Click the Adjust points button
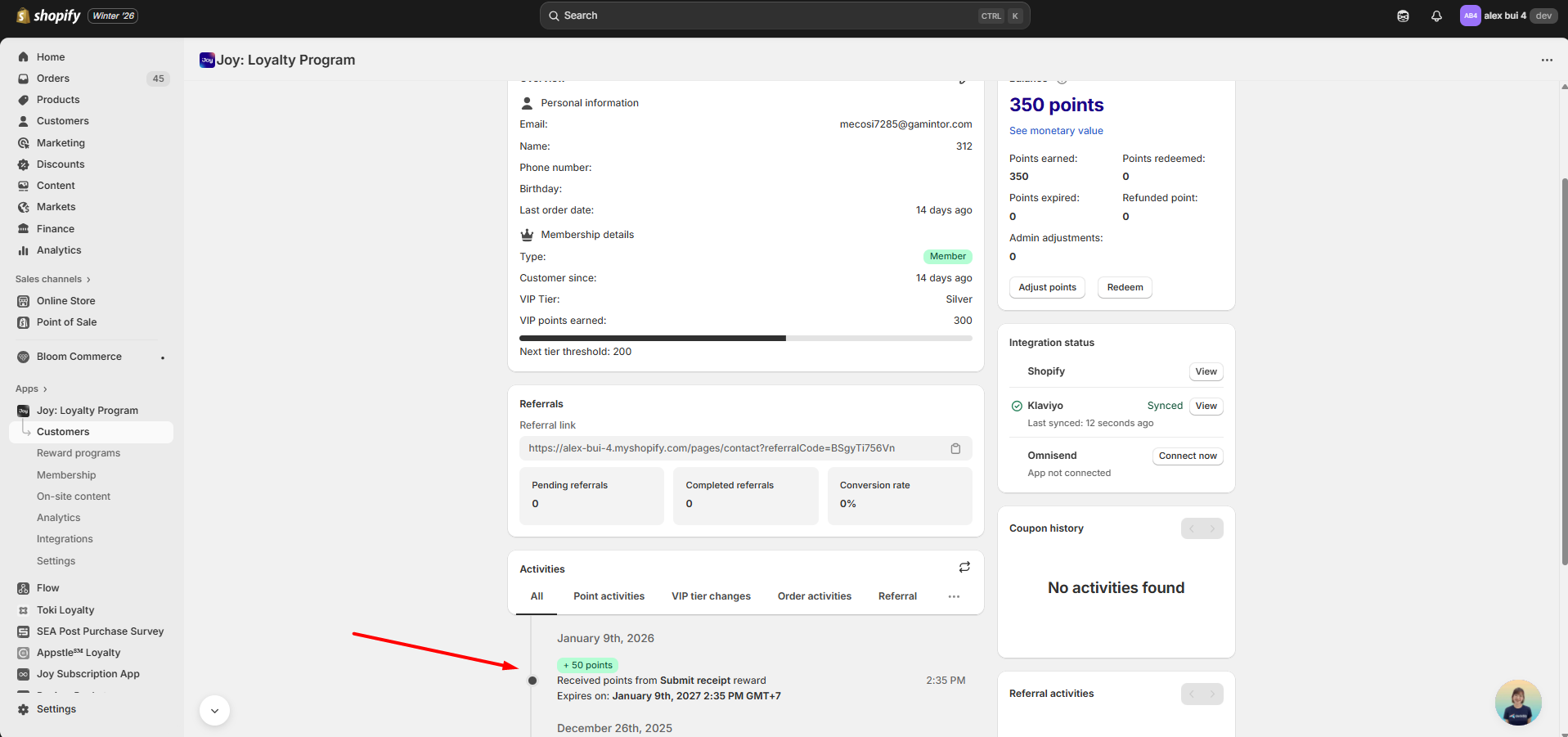This screenshot has width=1568, height=737. 1047,287
